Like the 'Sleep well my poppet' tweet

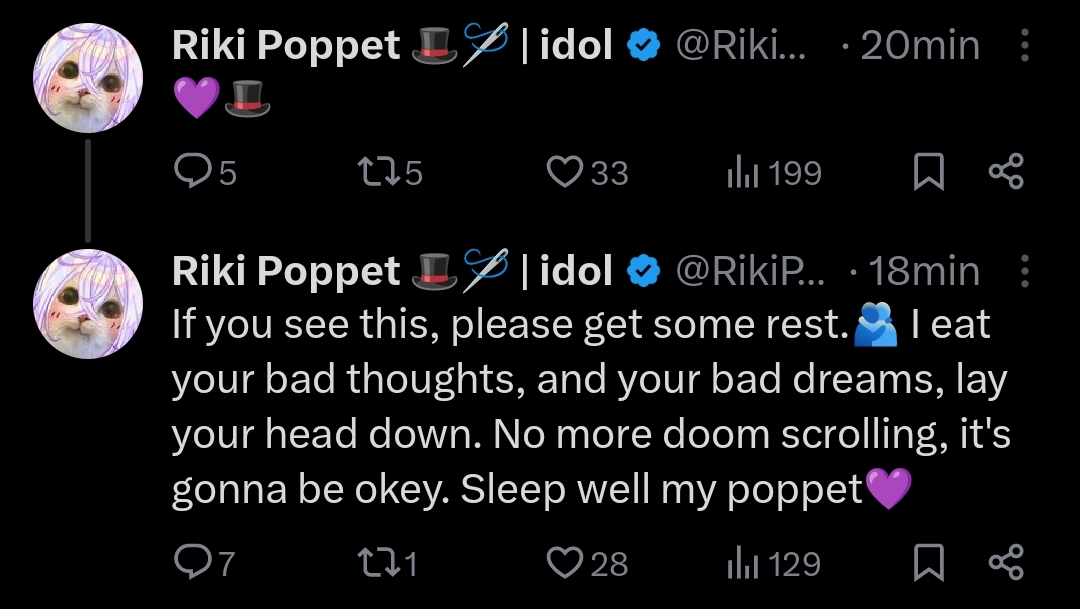coord(564,564)
